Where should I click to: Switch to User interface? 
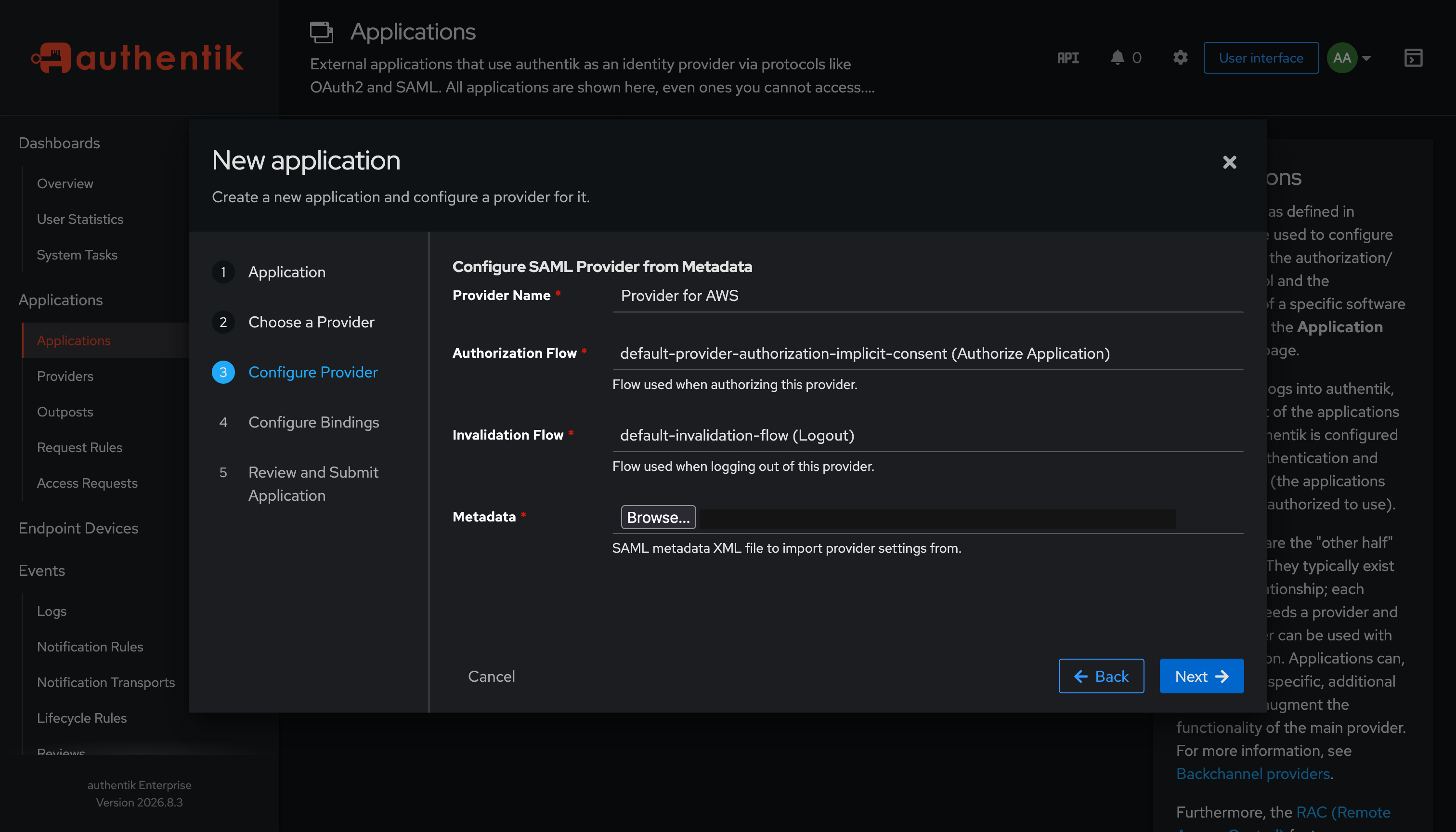click(x=1261, y=58)
